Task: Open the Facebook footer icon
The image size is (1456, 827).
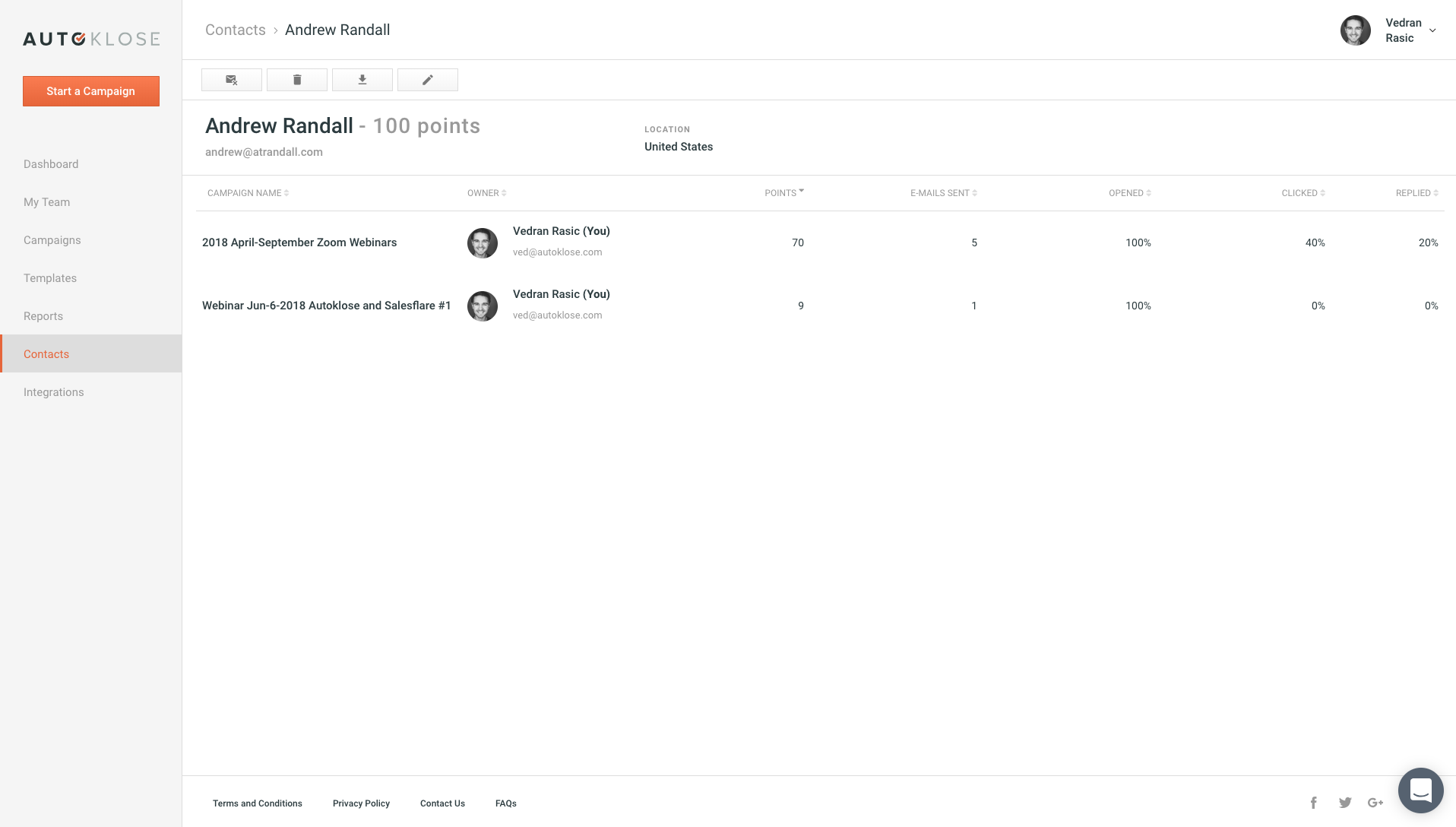Action: [x=1313, y=803]
